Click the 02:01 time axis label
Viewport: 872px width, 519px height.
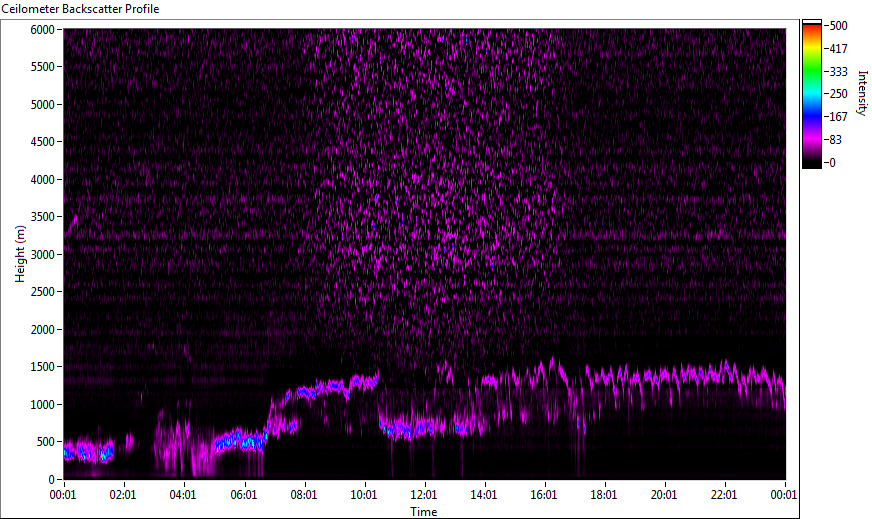tap(123, 495)
